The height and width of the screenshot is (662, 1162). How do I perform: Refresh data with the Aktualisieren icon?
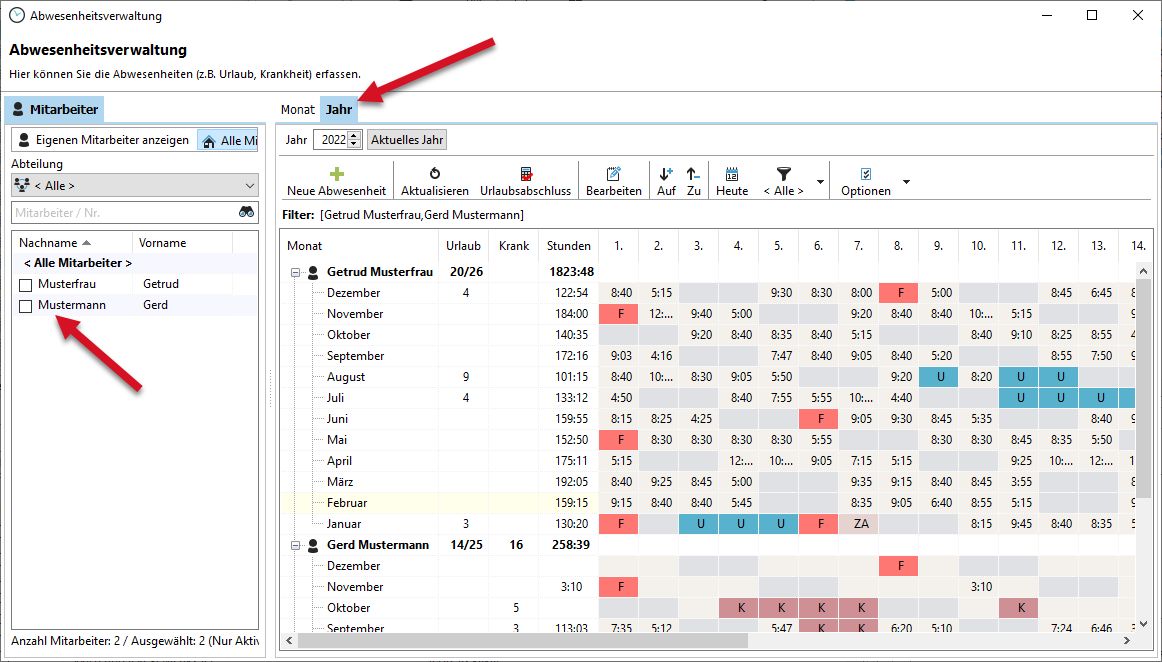pyautogui.click(x=435, y=174)
